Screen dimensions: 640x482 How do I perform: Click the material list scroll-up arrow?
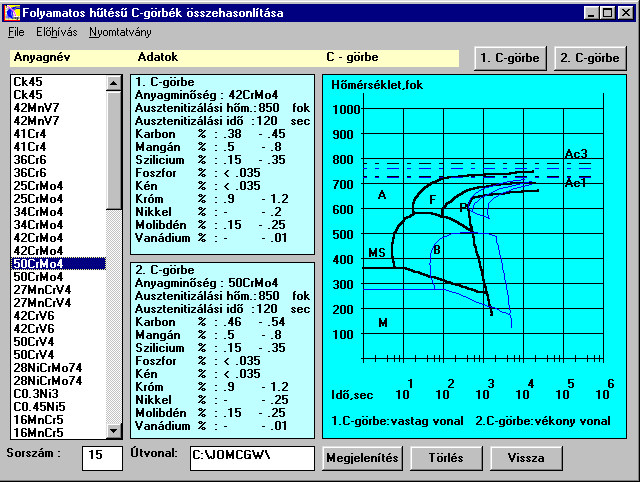114,83
